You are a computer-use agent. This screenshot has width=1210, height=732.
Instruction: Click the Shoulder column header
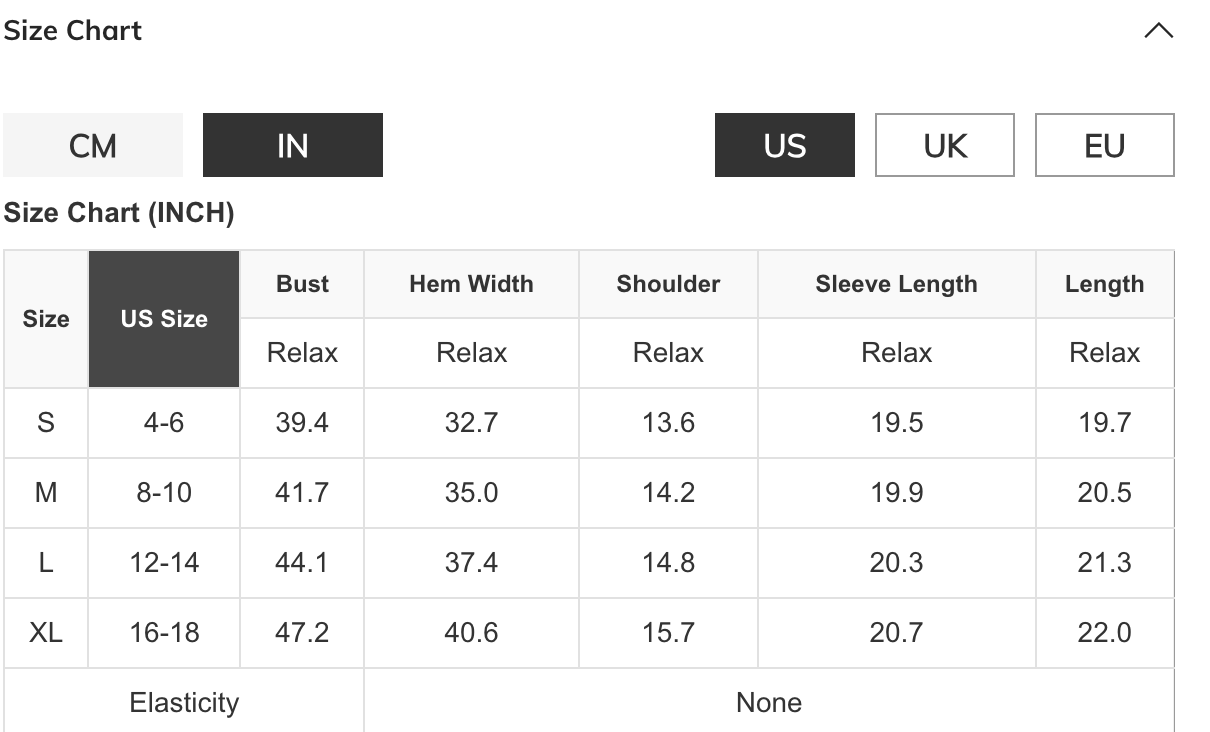pos(668,284)
